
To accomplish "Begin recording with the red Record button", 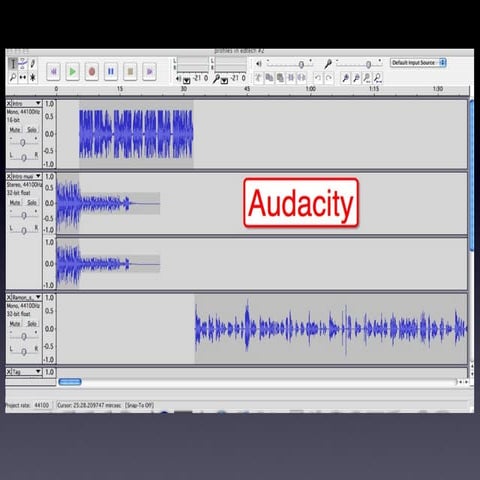I will click(92, 71).
